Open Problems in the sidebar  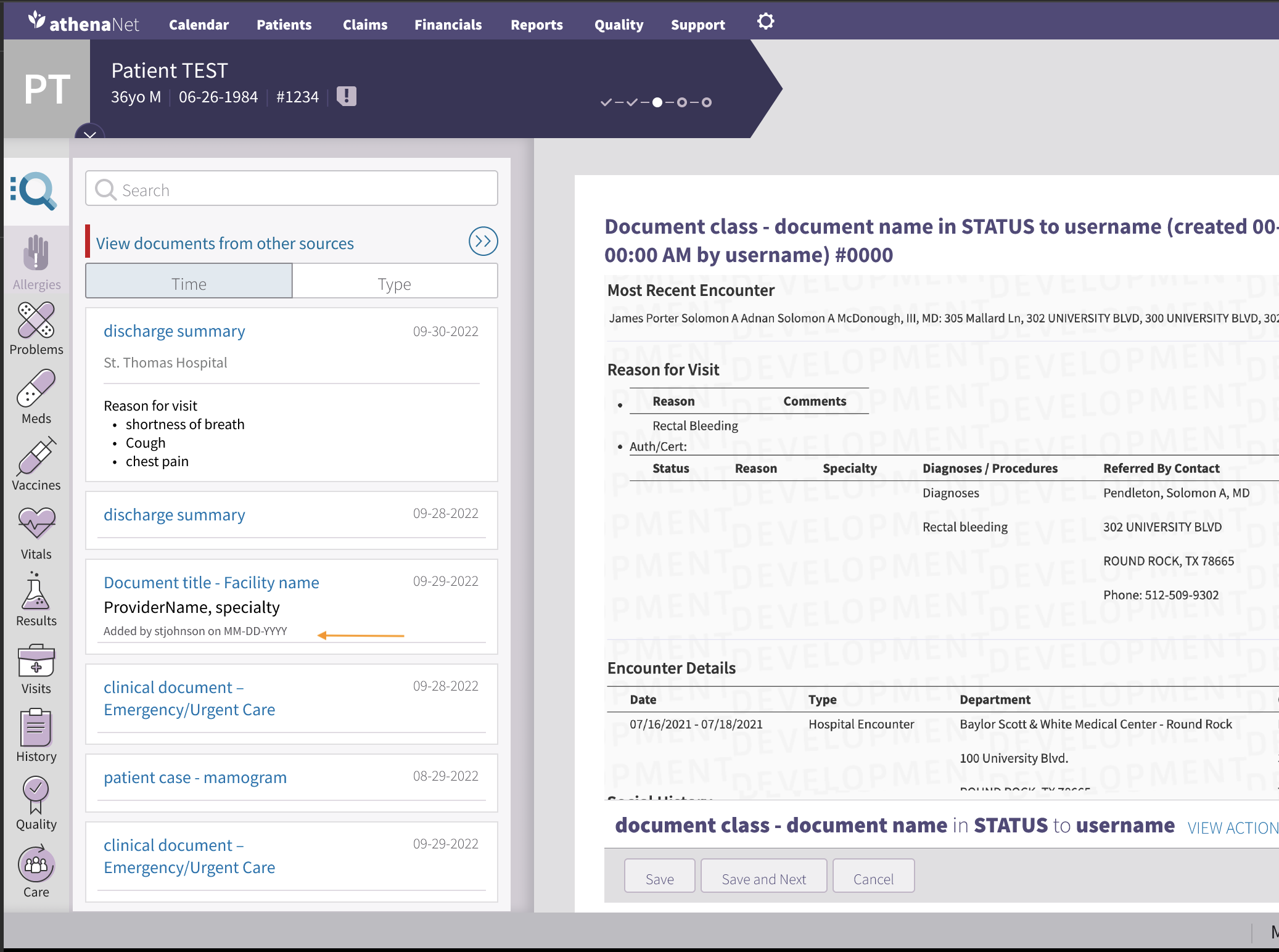click(36, 329)
